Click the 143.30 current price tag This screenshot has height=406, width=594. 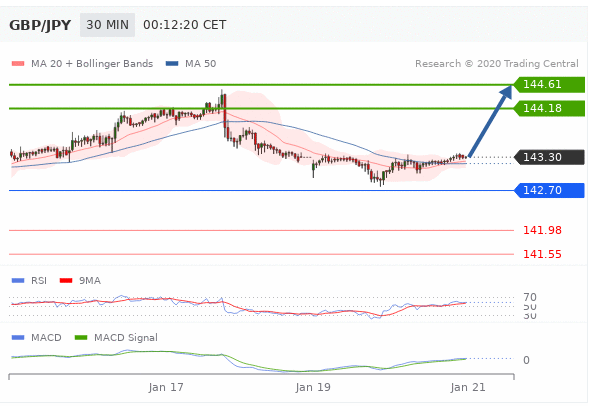click(x=549, y=157)
